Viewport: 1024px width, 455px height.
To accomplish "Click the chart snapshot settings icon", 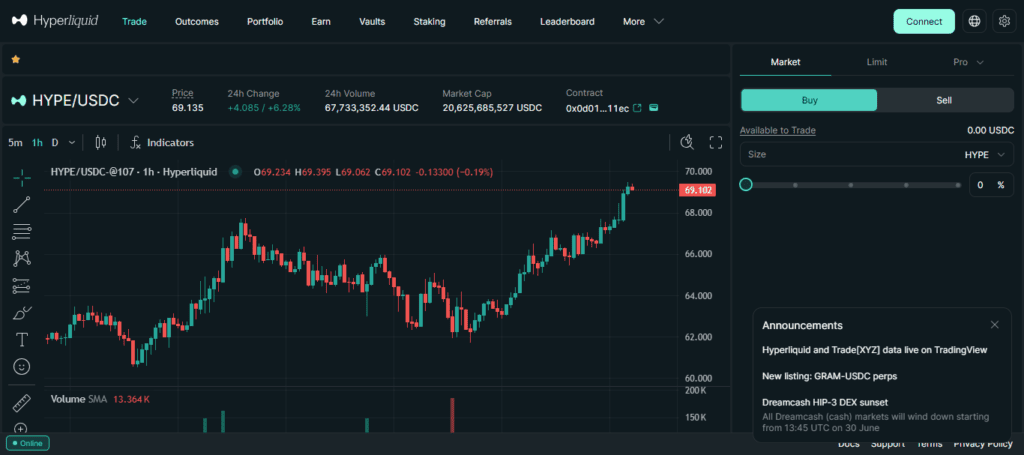I will click(686, 142).
